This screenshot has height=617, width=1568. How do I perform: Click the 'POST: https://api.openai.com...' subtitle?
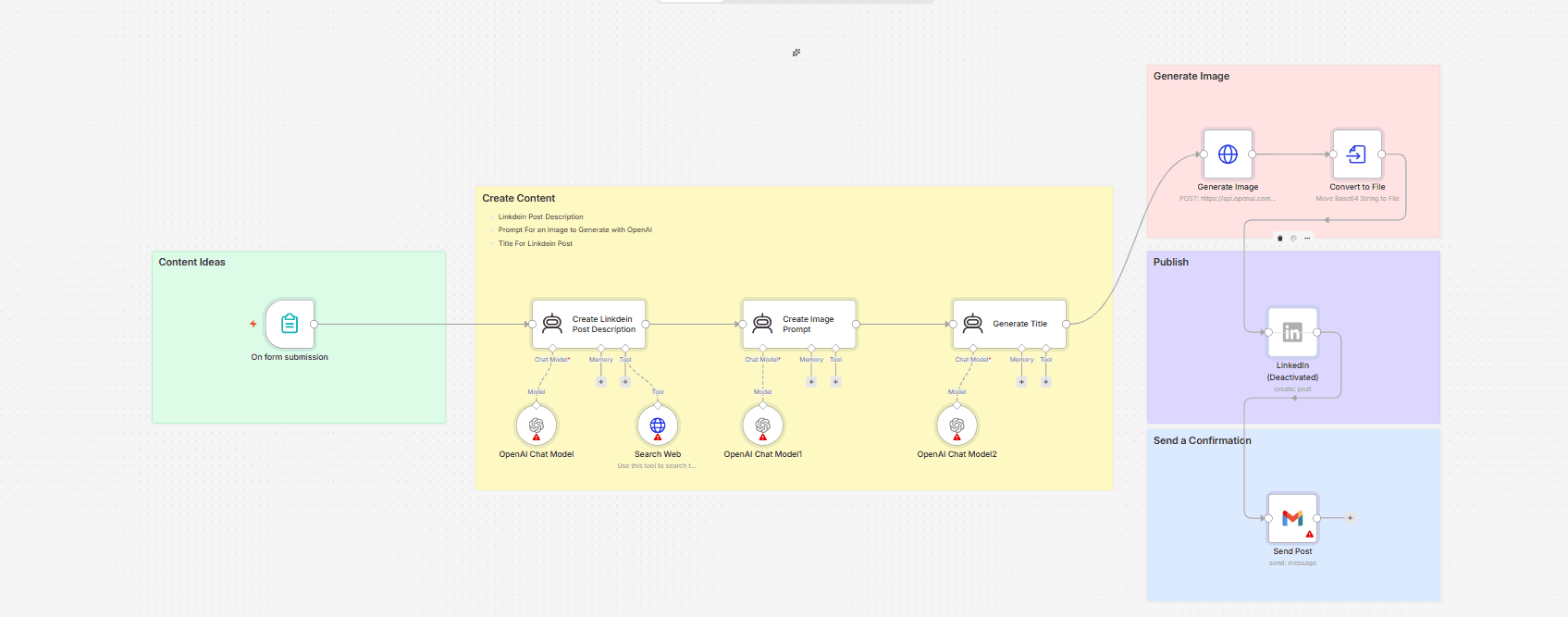pyautogui.click(x=1228, y=198)
